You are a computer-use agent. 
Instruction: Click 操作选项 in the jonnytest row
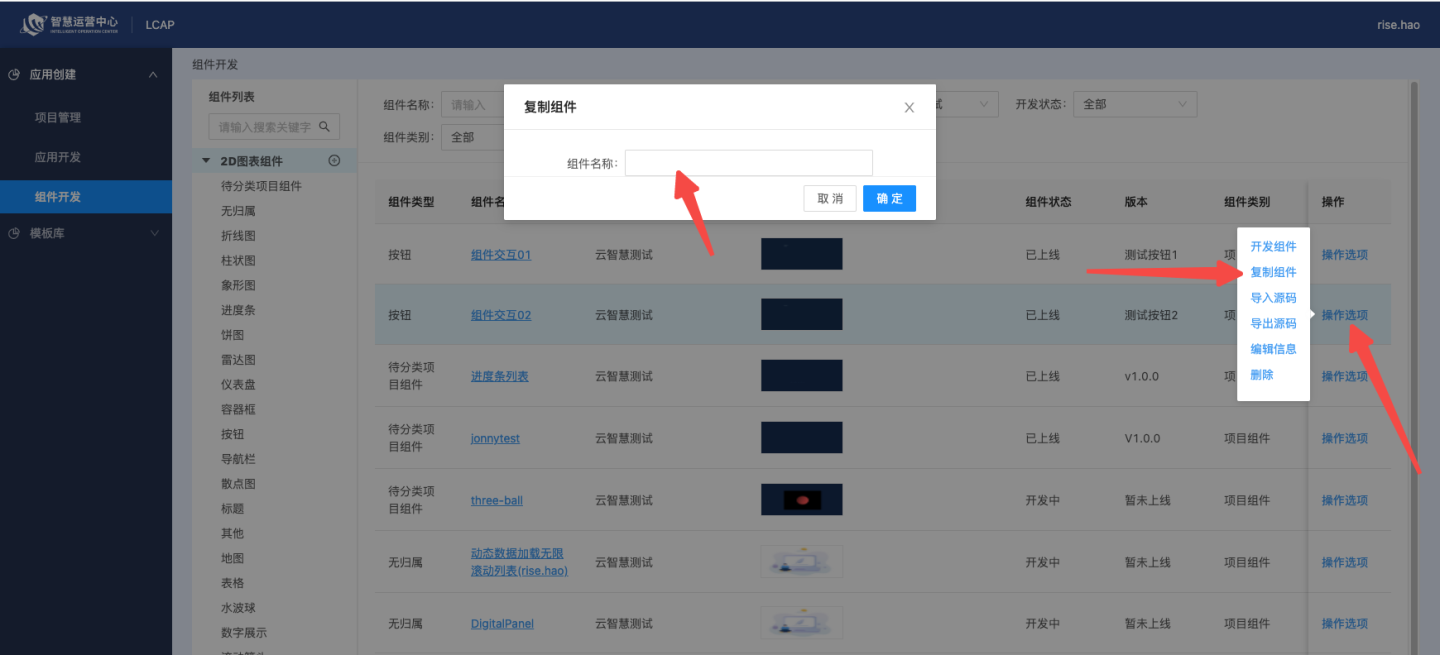(1344, 438)
